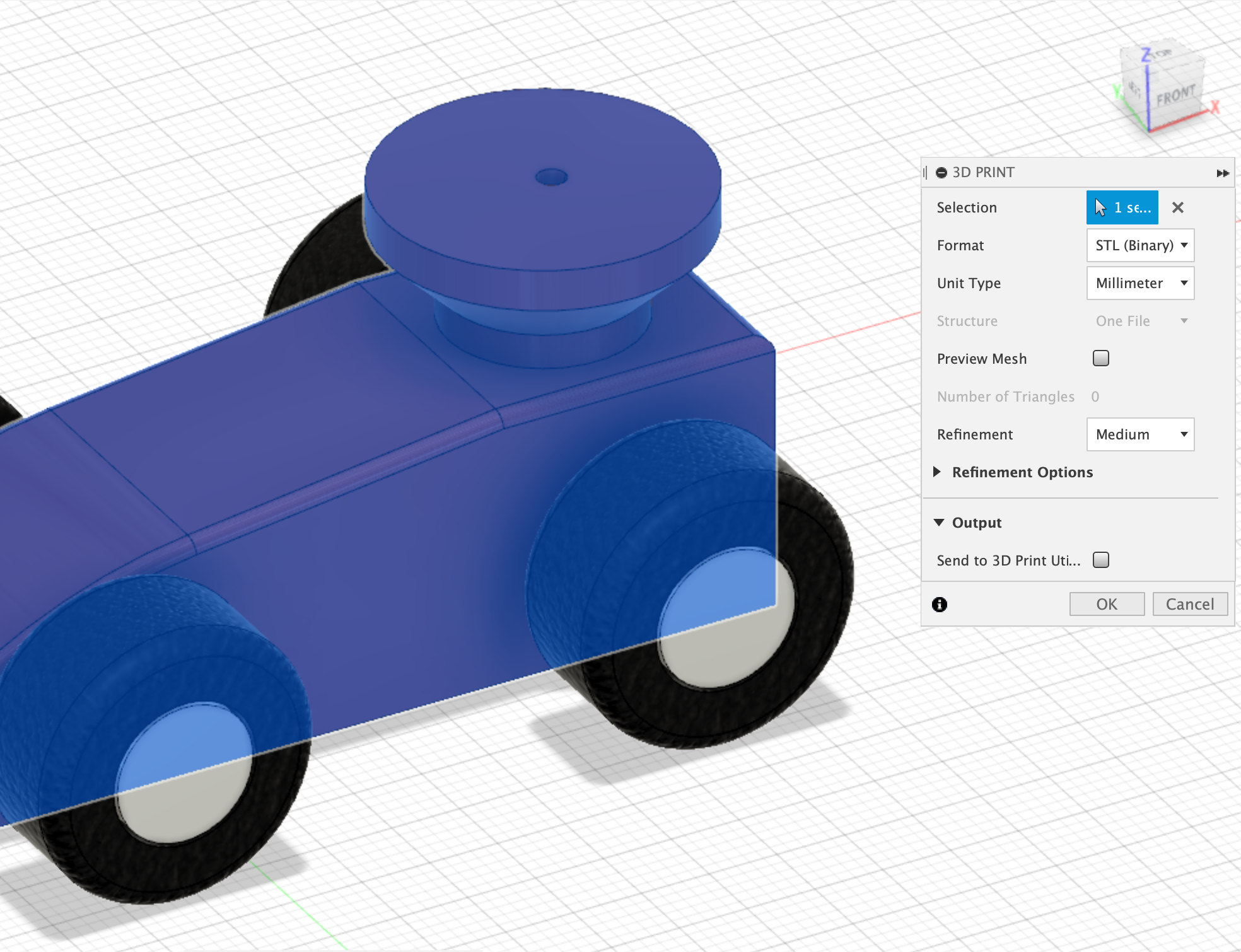Click the 3D PRINT dialog title
The height and width of the screenshot is (952, 1241).
tap(983, 173)
